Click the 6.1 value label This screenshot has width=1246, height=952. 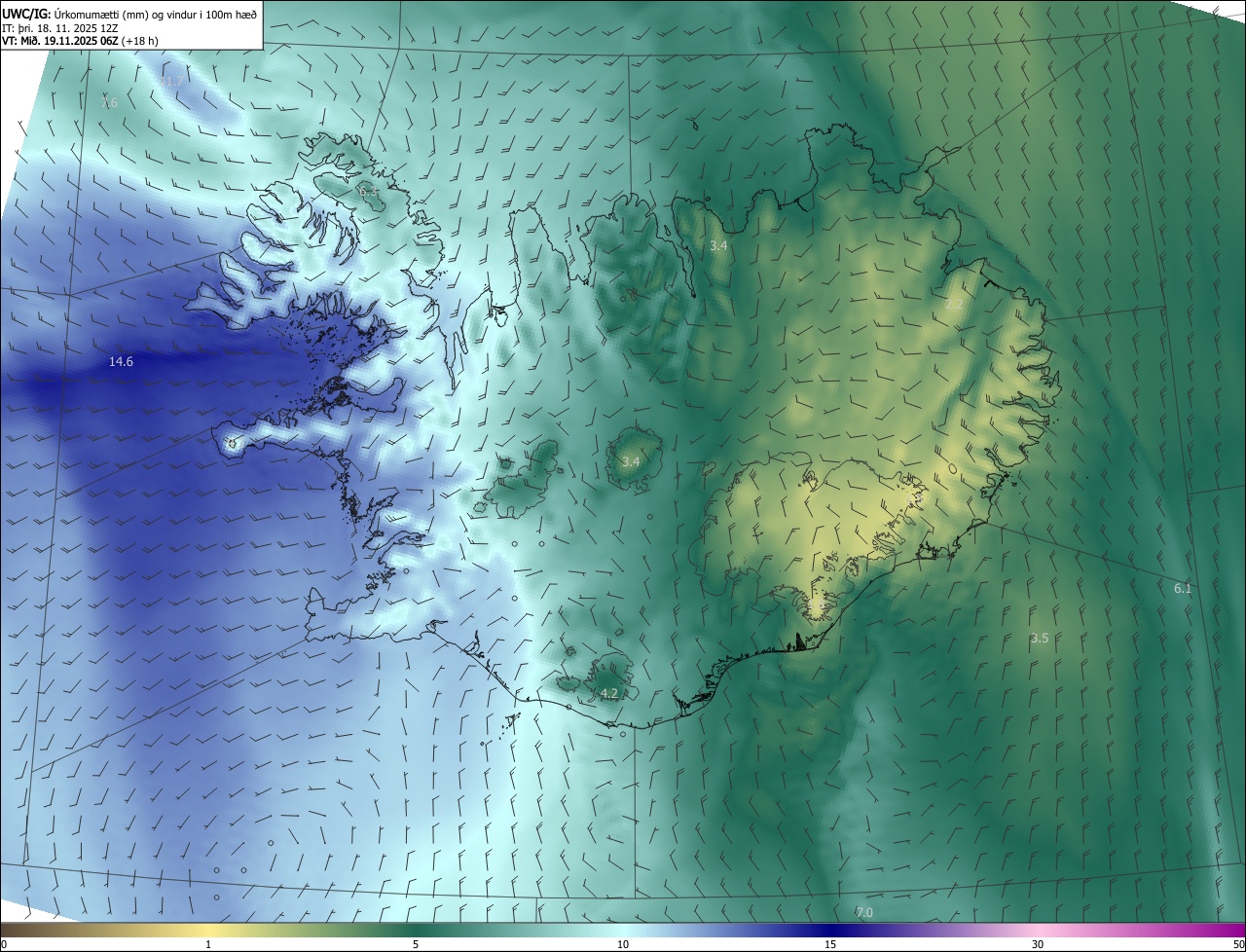1183,589
